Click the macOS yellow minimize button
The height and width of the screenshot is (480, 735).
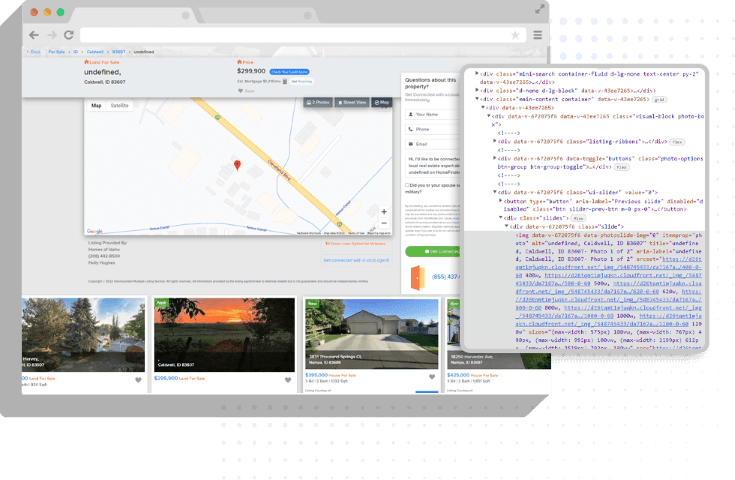(47, 12)
